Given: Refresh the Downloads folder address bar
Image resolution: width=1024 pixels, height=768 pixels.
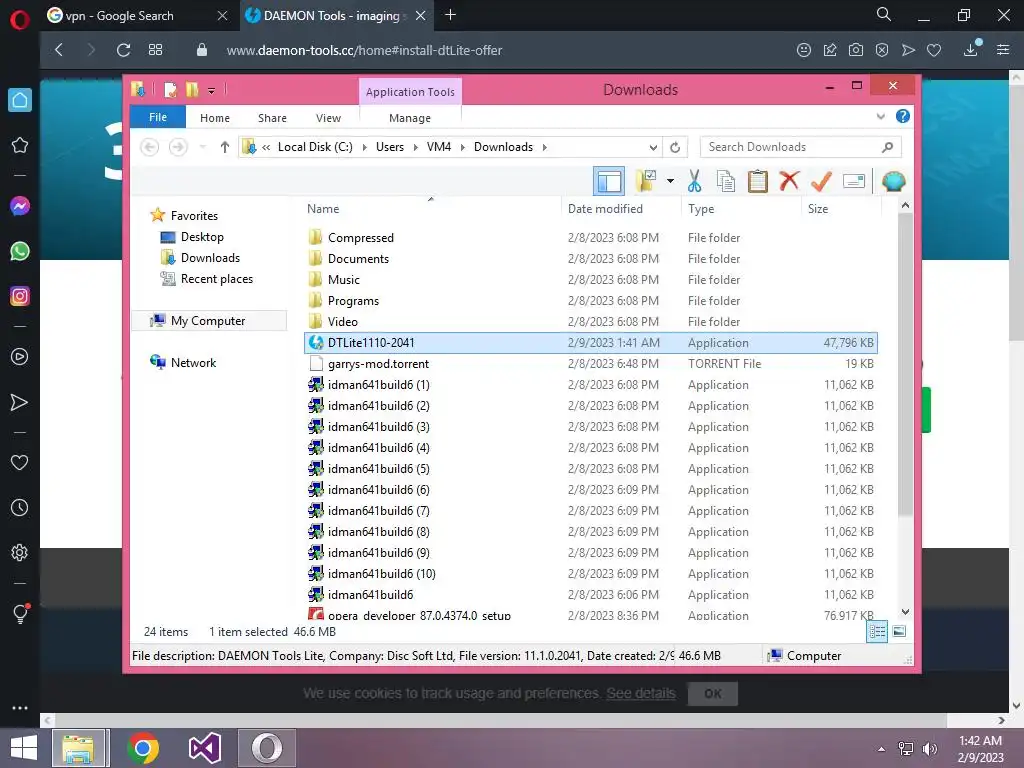Looking at the screenshot, I should click(x=675, y=148).
